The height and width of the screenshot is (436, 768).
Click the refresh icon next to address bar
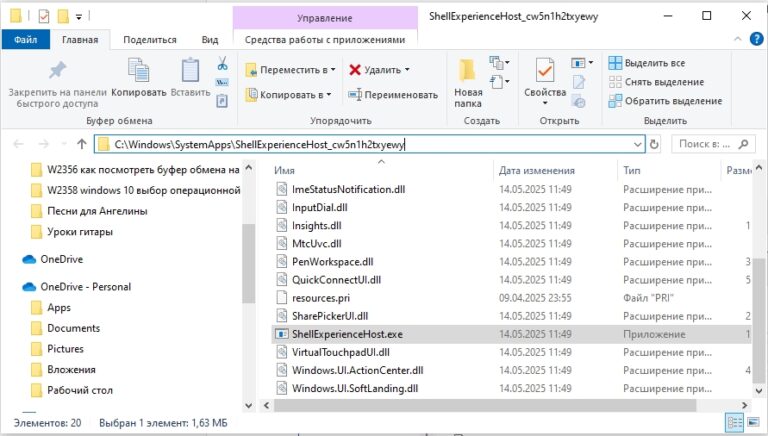[654, 144]
